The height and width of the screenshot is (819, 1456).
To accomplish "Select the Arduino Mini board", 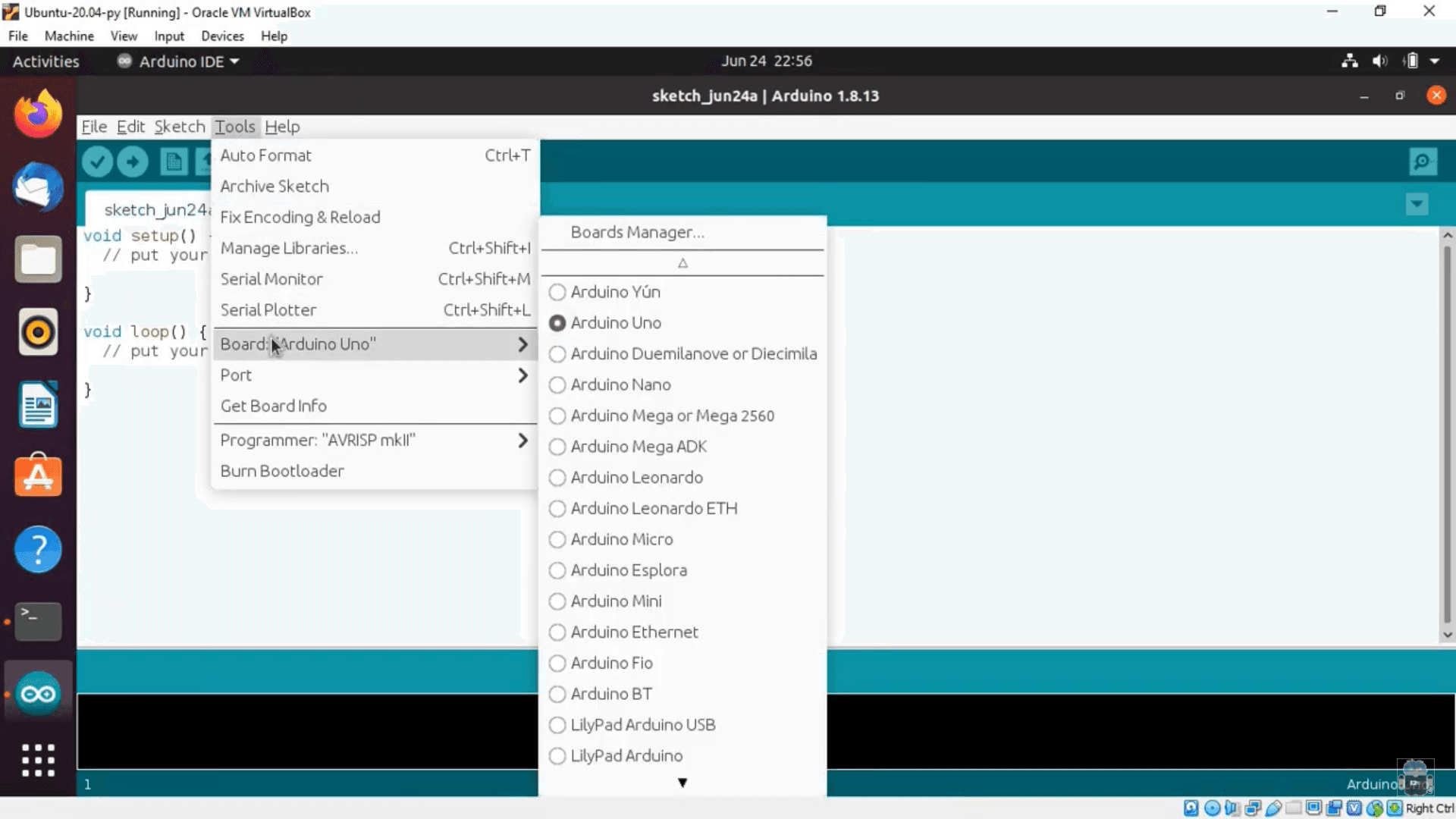I will pos(682,601).
